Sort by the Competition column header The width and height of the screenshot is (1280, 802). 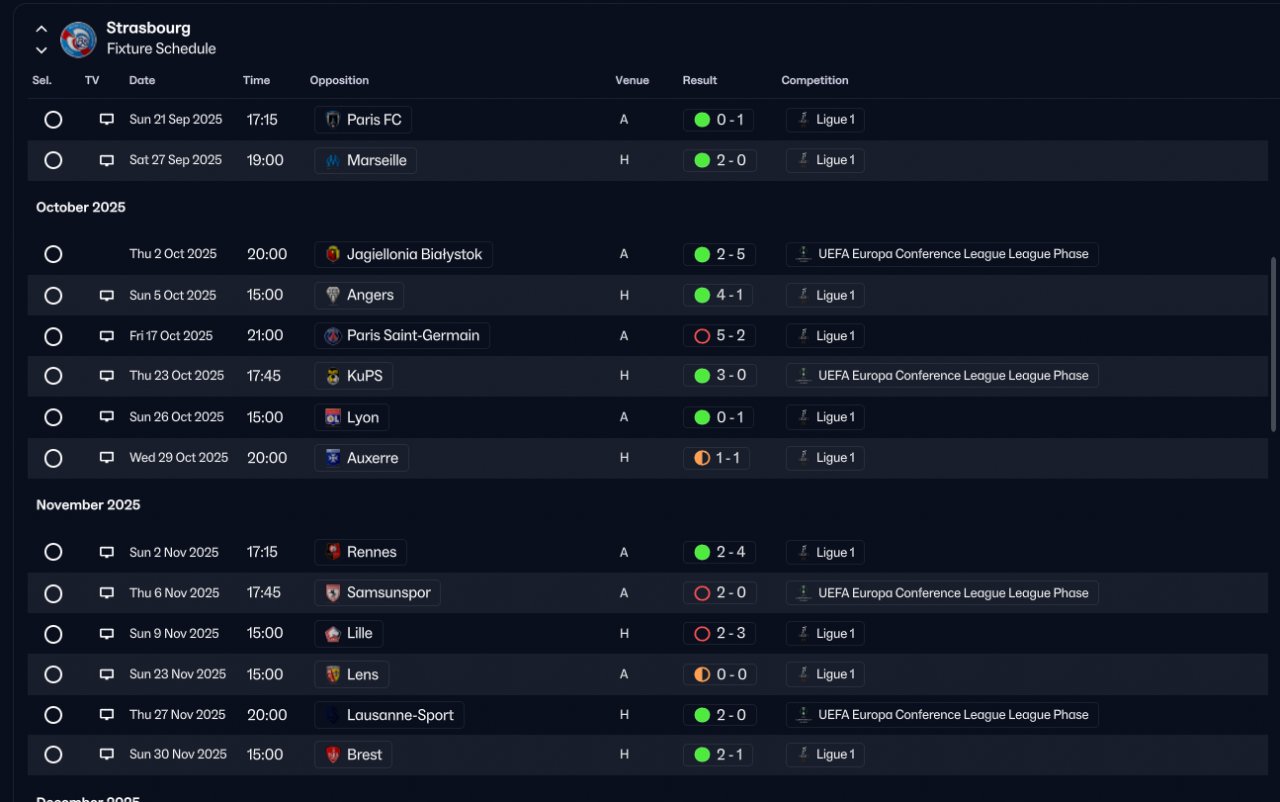(x=815, y=80)
